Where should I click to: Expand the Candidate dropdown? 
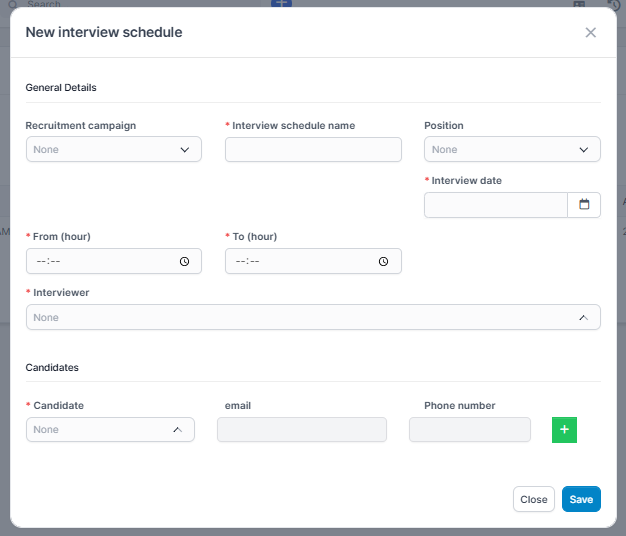click(x=110, y=429)
